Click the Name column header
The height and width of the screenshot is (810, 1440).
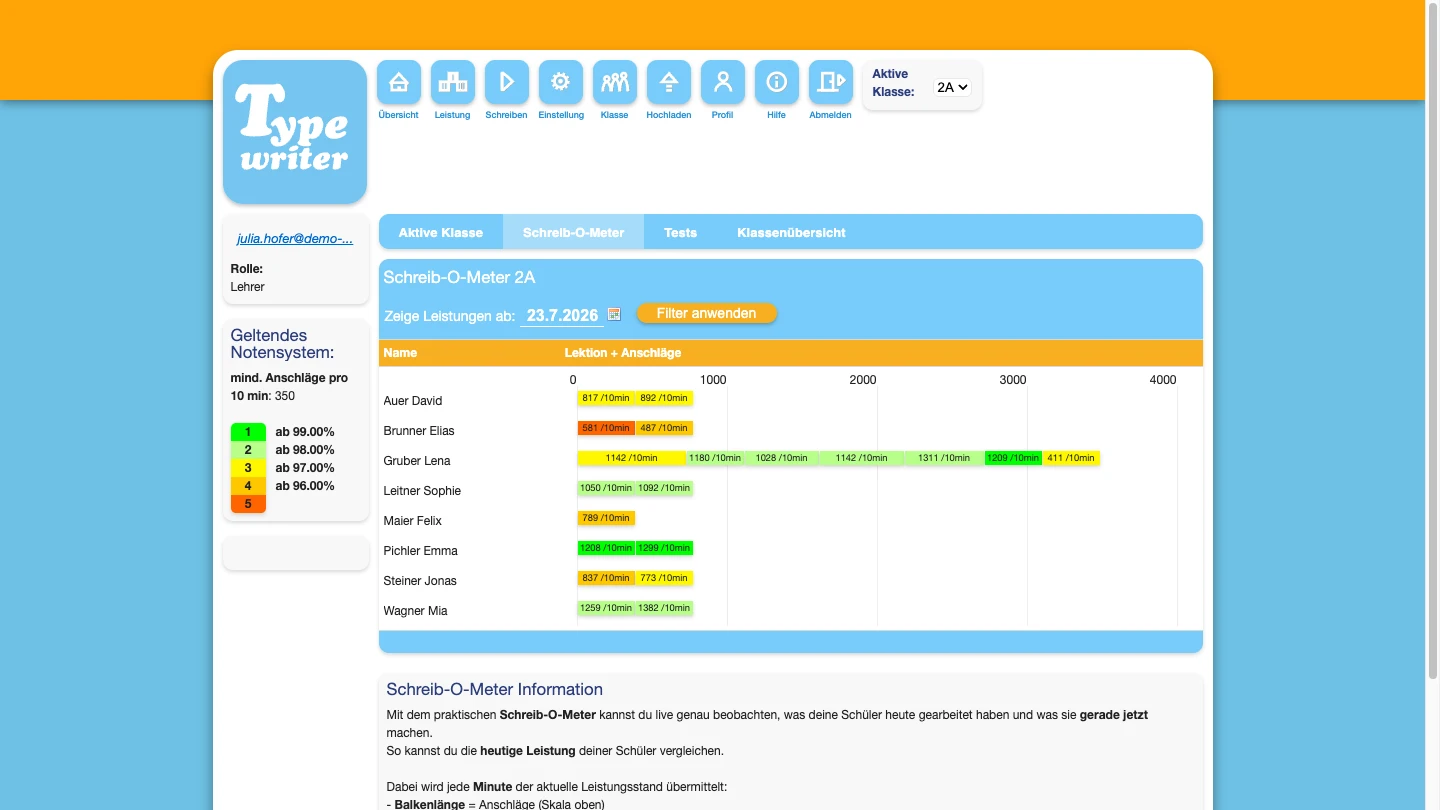click(400, 353)
